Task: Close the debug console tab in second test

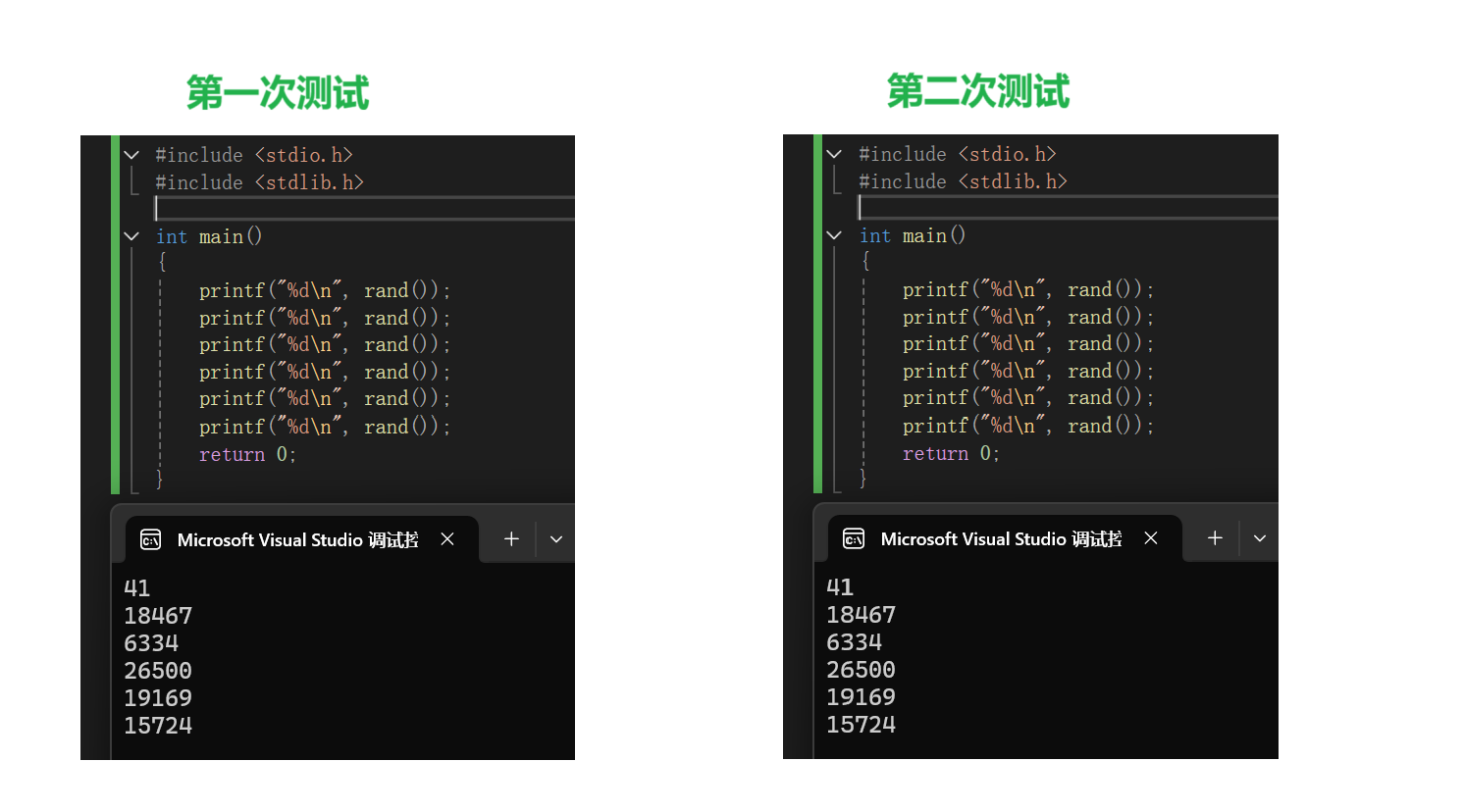Action: coord(1151,538)
